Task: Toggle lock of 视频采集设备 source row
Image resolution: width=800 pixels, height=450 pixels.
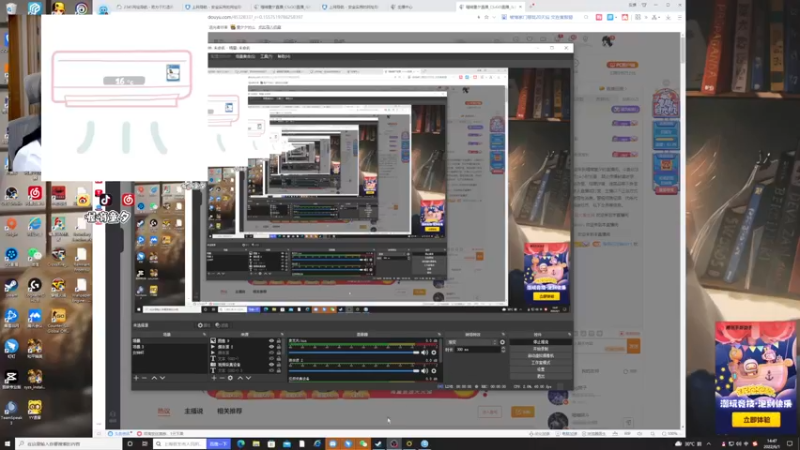Action: [279, 365]
